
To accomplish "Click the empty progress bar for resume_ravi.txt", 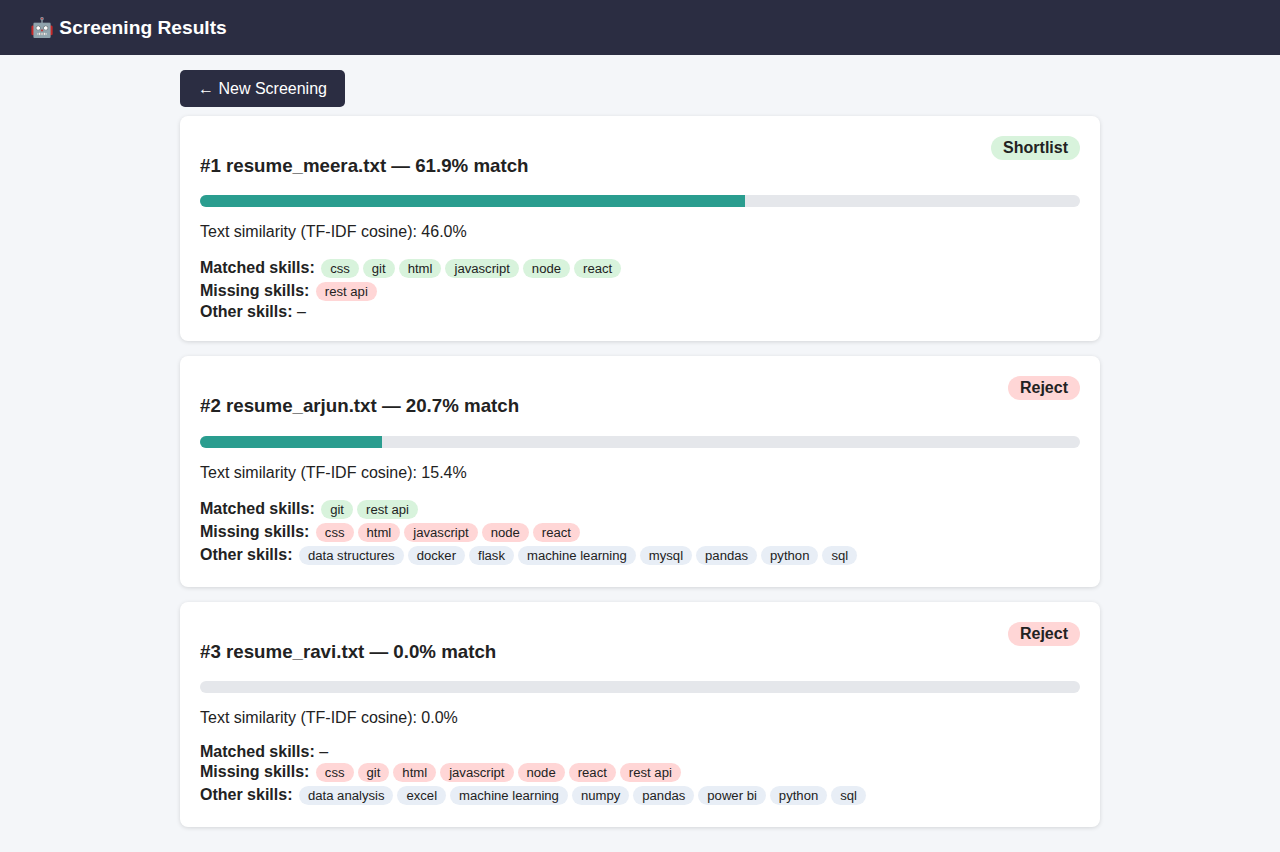I will pos(640,687).
